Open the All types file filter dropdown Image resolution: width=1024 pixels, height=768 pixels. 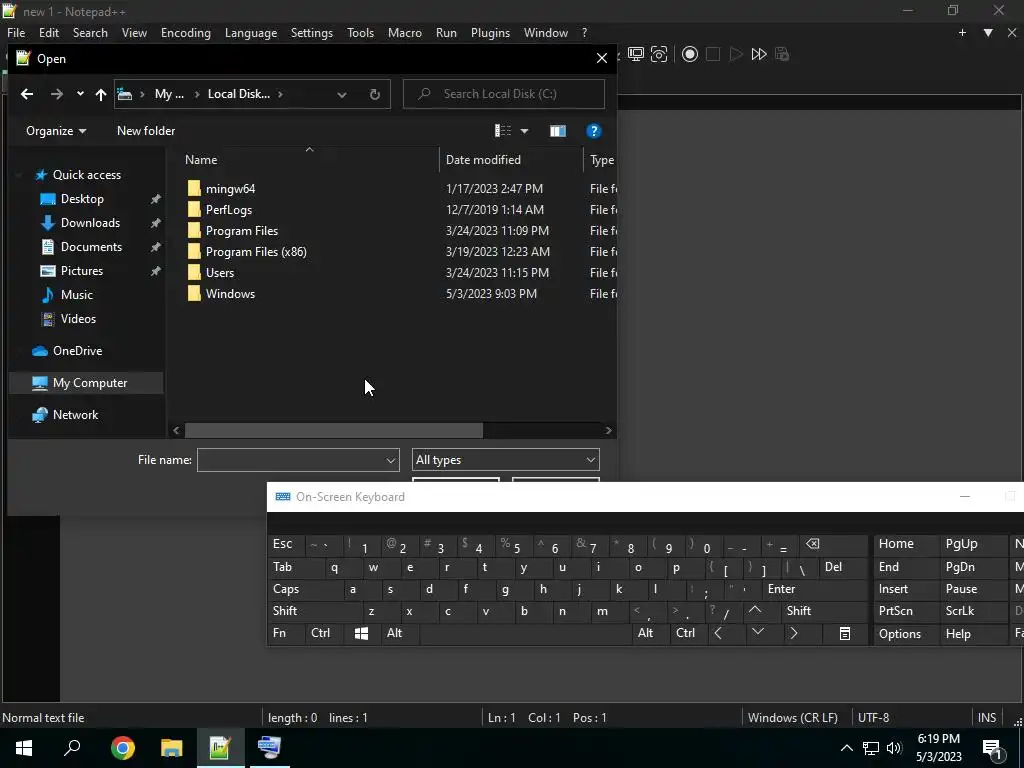(x=505, y=460)
